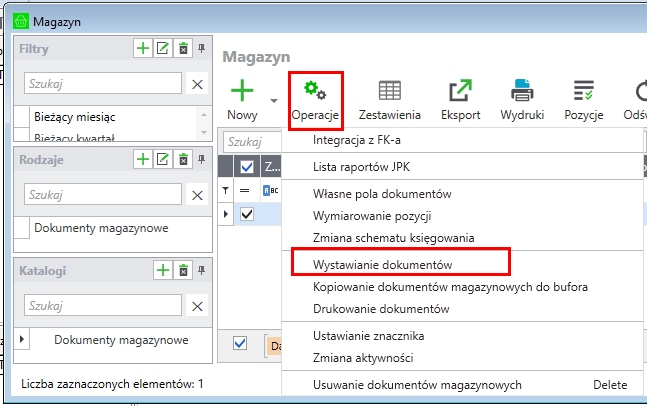This screenshot has height=406, width=647.
Task: Click the Eksport toolbar icon
Action: click(x=460, y=91)
